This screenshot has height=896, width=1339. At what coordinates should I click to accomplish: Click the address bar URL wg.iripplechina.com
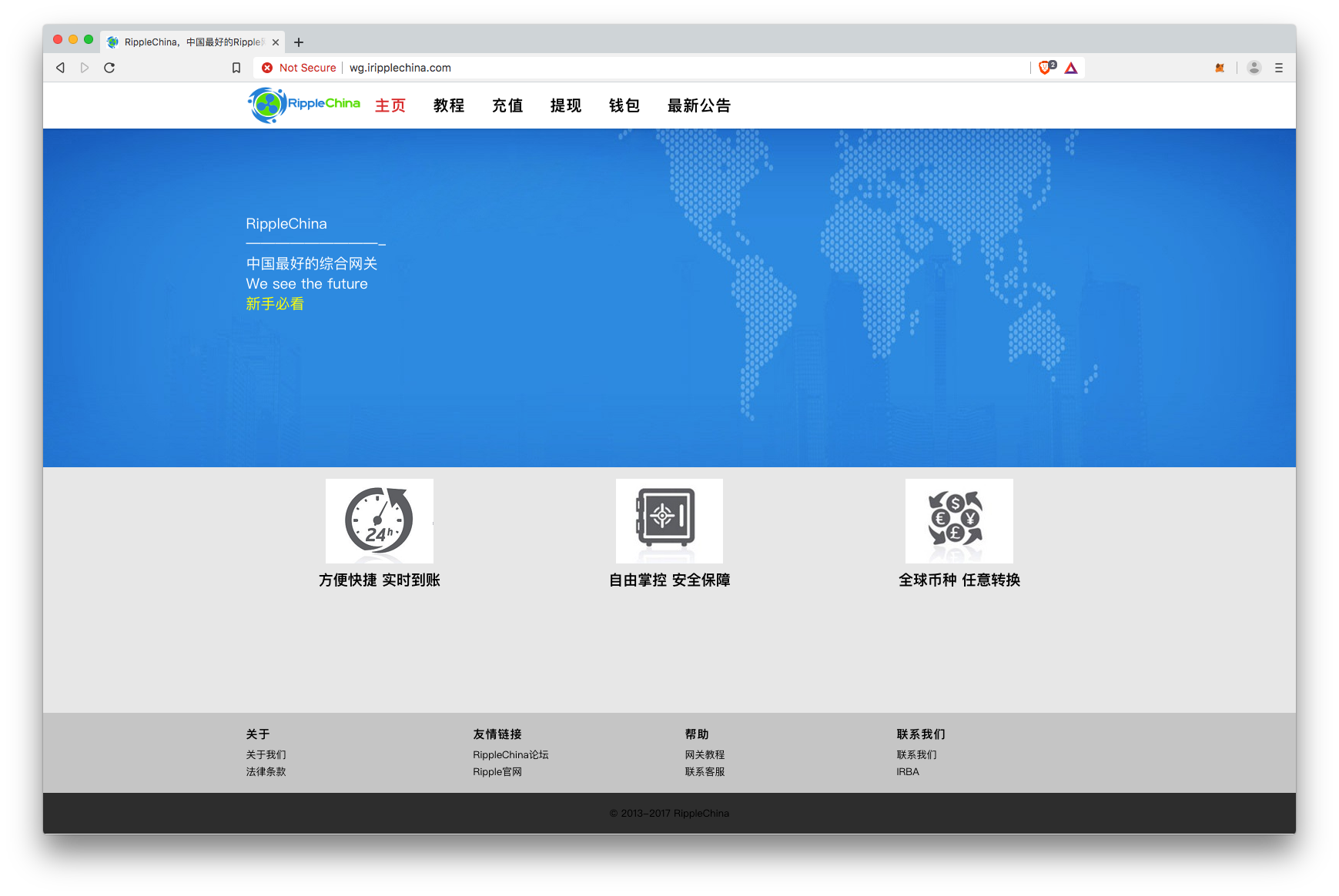coord(400,68)
